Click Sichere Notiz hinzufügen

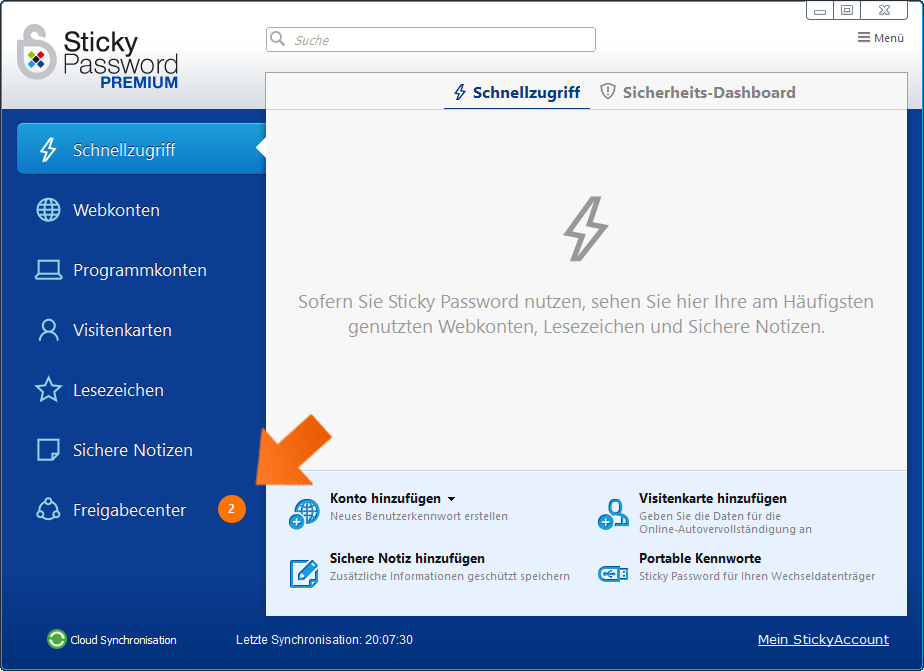click(x=407, y=558)
